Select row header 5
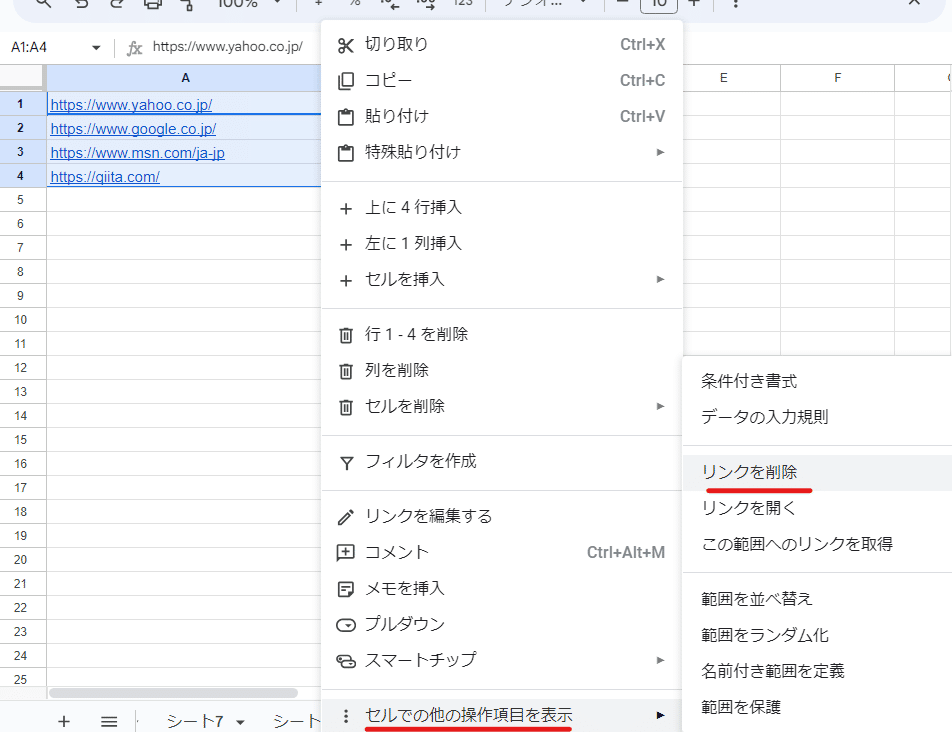Viewport: 952px width, 732px height. 21,200
